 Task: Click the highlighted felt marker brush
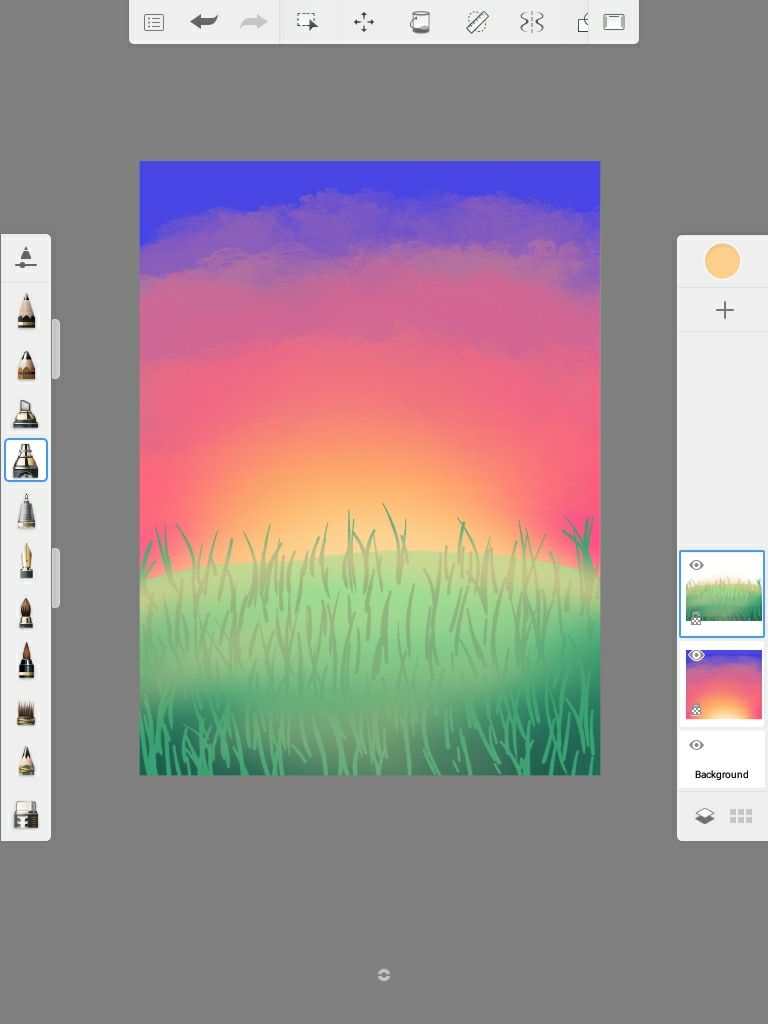[26, 460]
